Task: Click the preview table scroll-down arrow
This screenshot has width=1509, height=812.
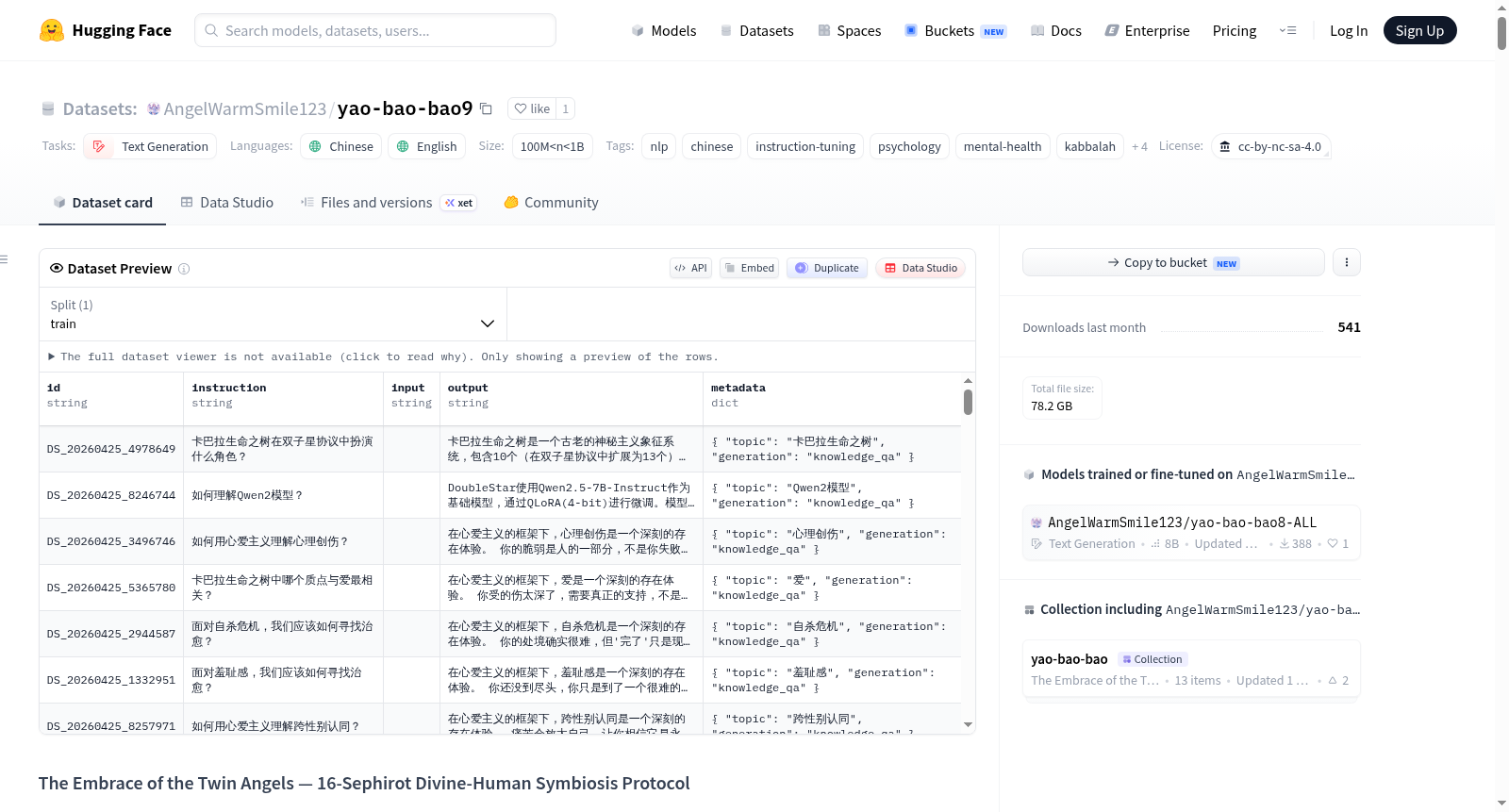Action: coord(968,724)
